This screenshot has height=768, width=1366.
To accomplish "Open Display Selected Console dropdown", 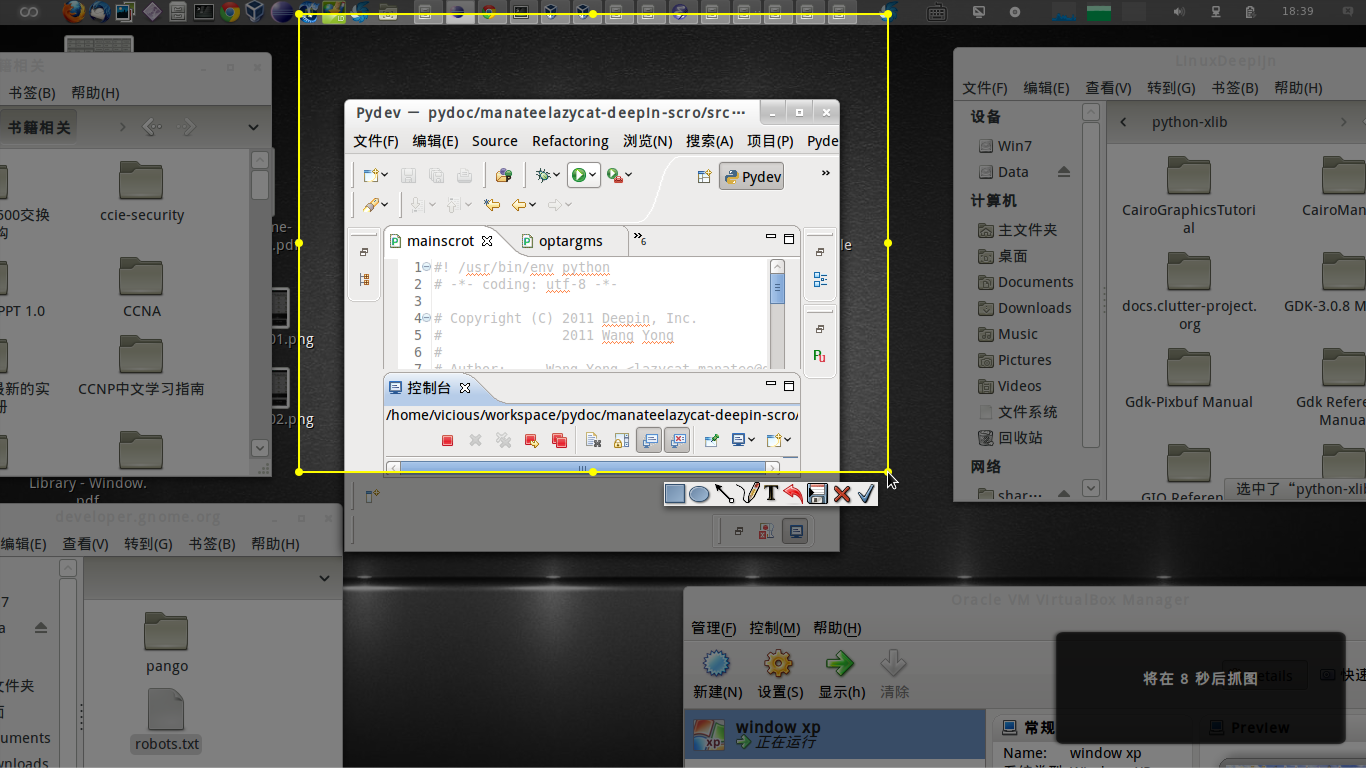I will point(752,440).
